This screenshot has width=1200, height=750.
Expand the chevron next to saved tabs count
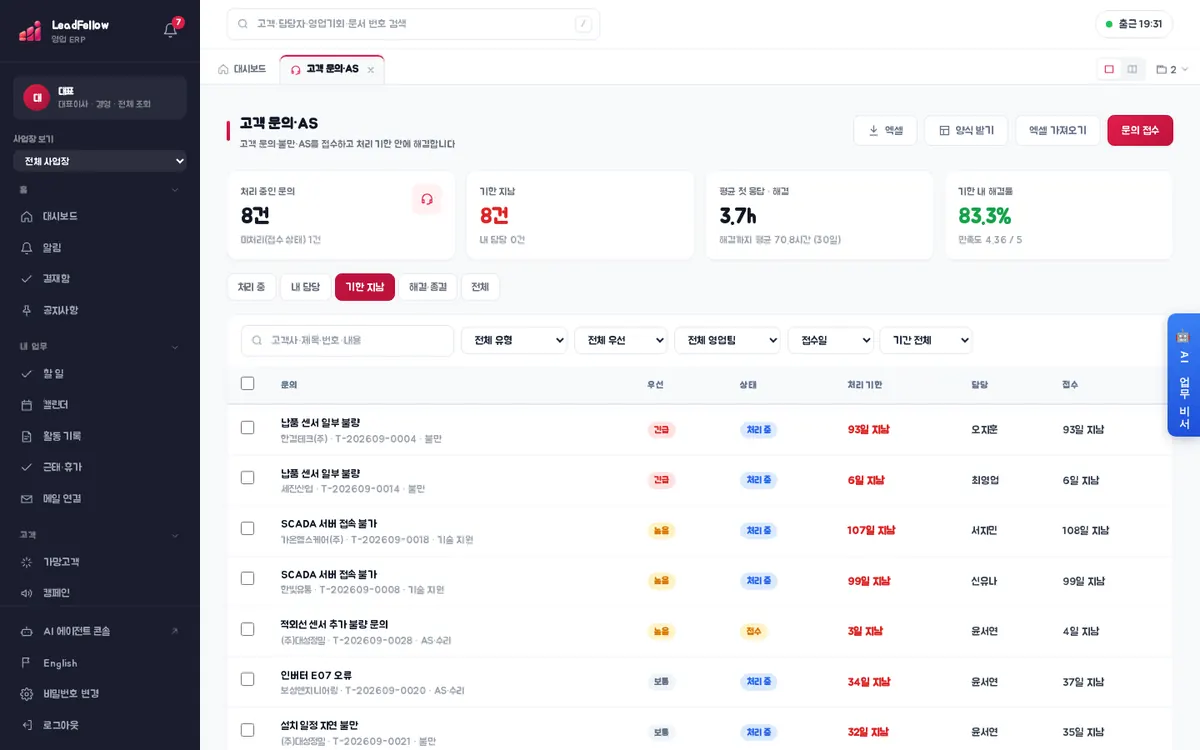point(1185,70)
